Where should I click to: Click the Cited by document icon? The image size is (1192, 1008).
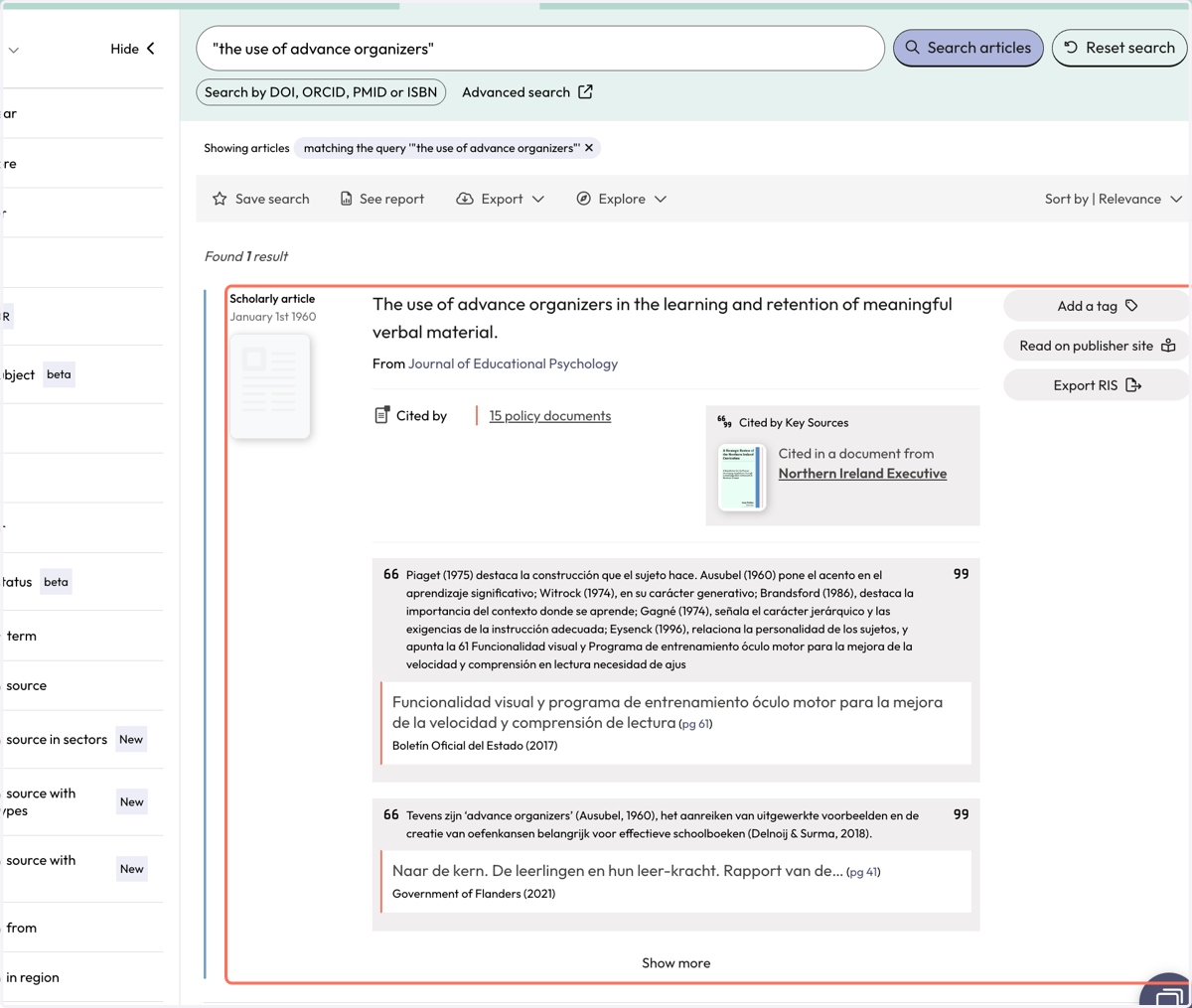coord(381,415)
